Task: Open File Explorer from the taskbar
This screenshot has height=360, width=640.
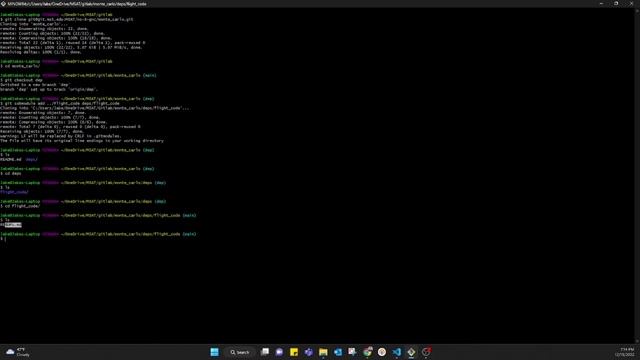Action: point(323,352)
